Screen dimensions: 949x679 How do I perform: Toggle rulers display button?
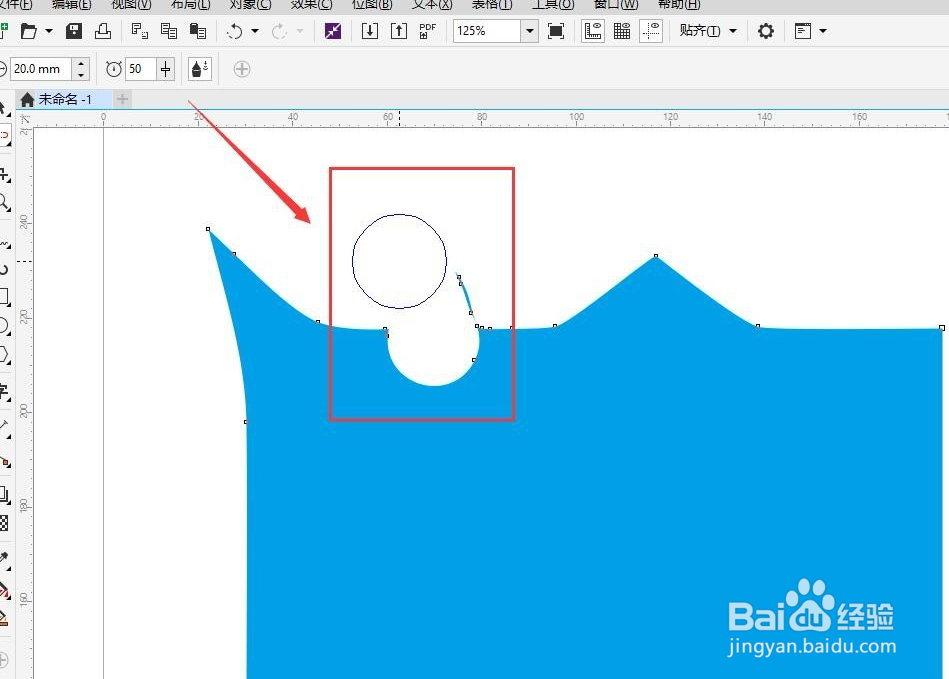pos(593,31)
